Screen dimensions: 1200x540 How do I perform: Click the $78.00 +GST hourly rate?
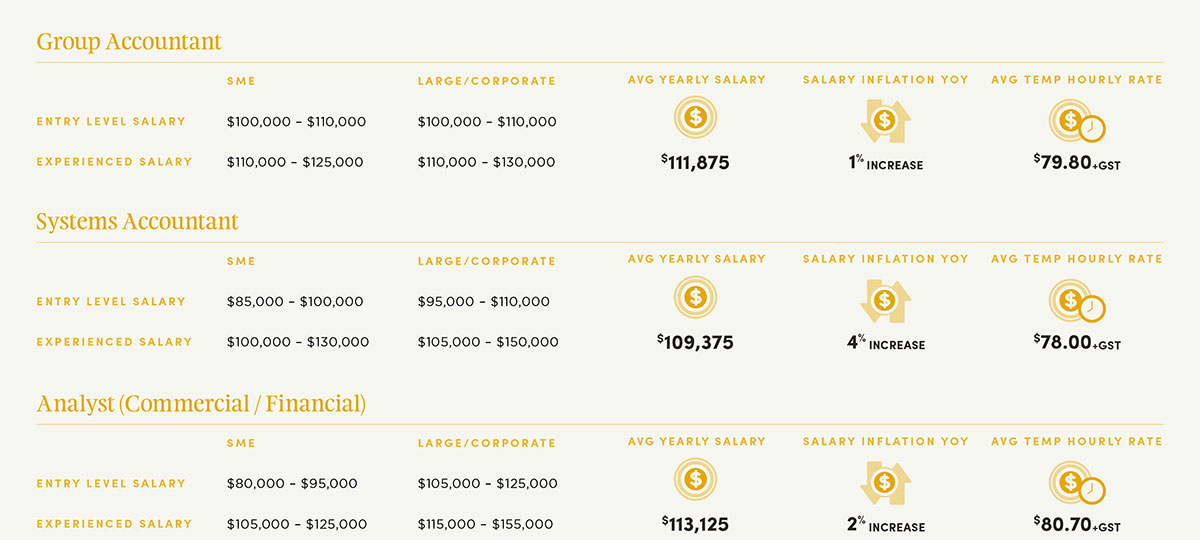1077,342
